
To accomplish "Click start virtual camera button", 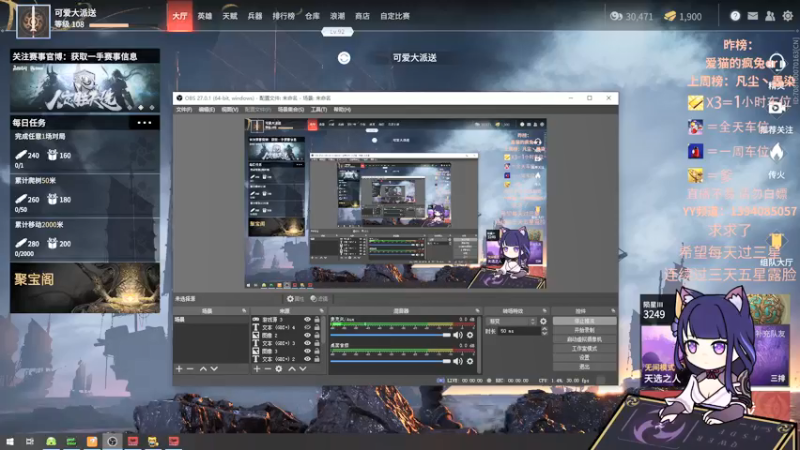I will coord(584,339).
